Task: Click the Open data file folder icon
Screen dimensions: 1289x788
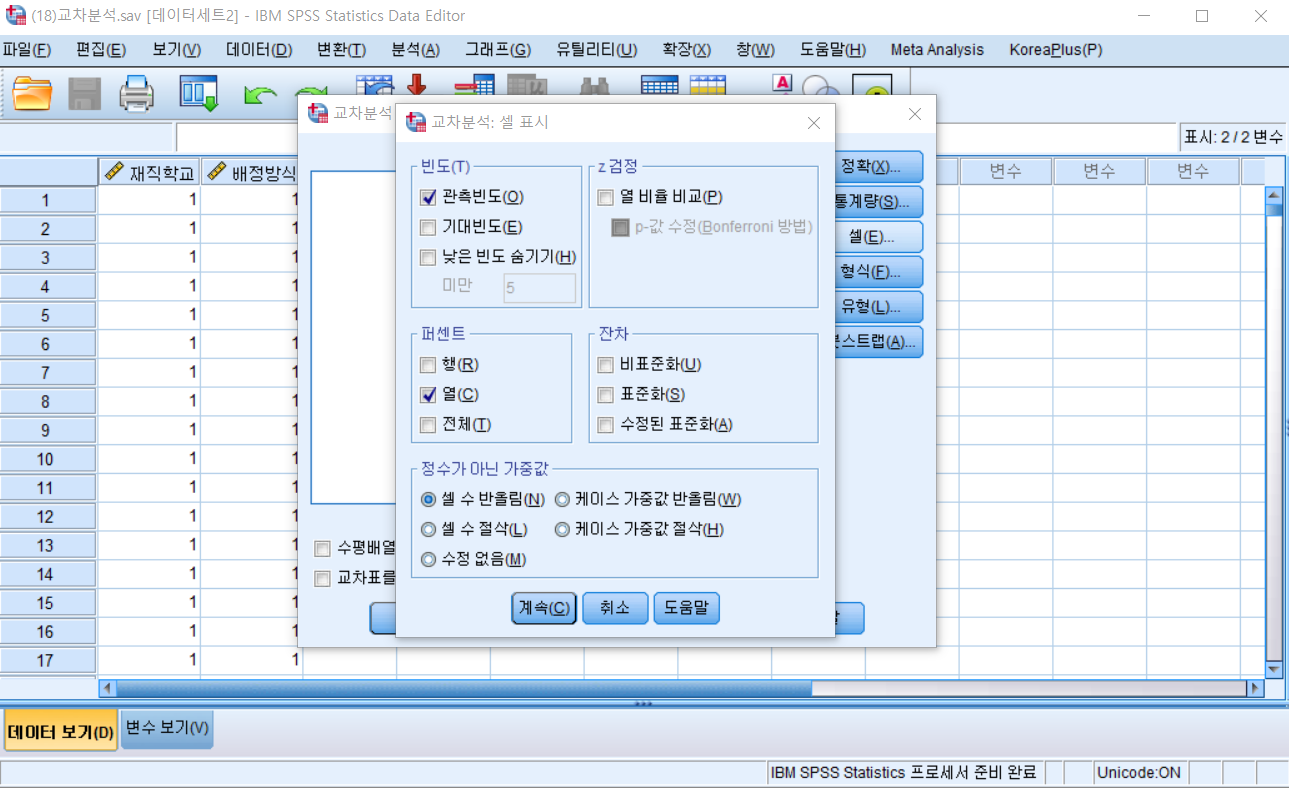Action: tap(32, 94)
